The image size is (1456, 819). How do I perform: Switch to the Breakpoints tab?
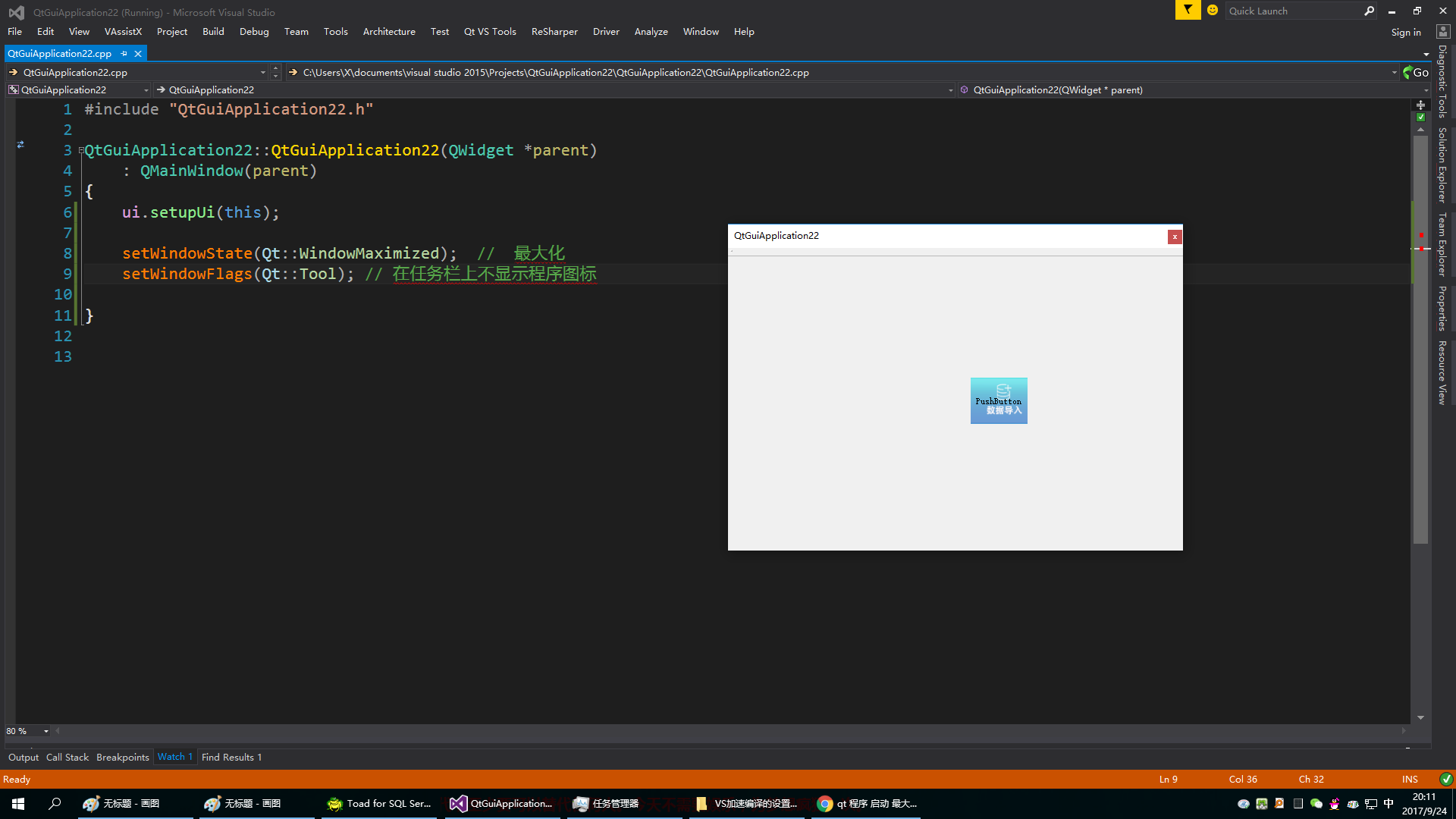point(123,758)
